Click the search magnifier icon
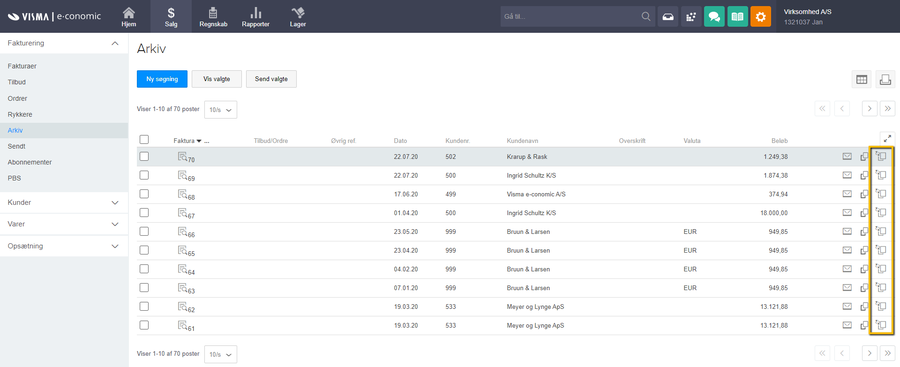 click(646, 17)
